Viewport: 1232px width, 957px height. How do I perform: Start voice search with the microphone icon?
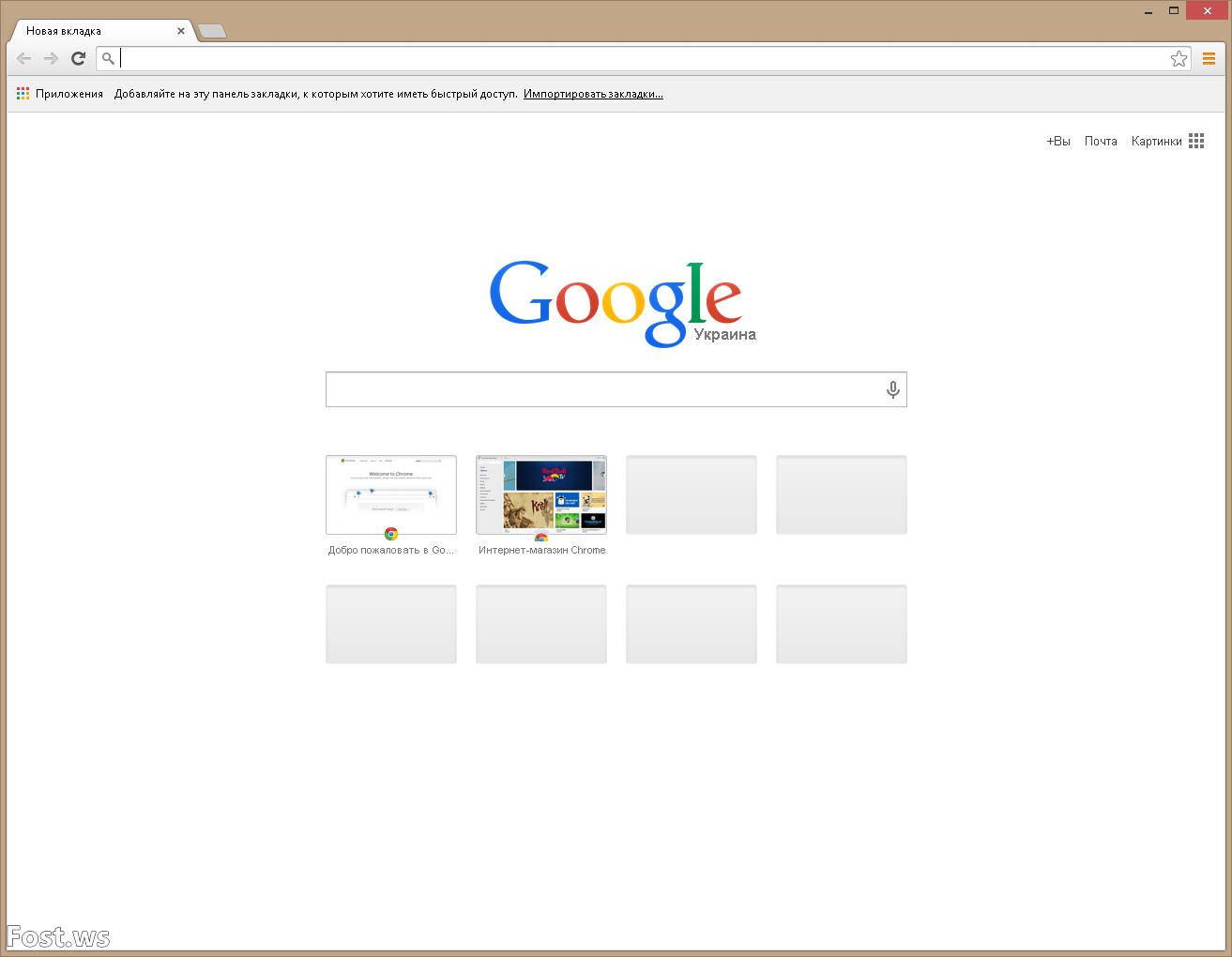point(892,389)
